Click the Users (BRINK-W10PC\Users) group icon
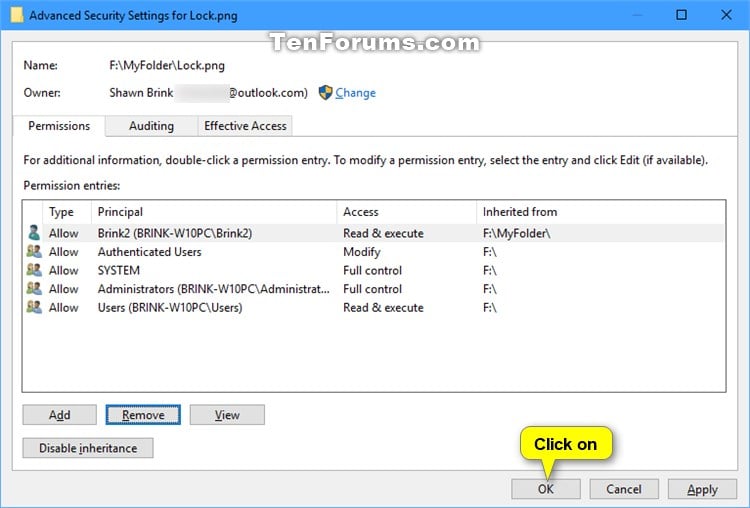 click(x=34, y=307)
